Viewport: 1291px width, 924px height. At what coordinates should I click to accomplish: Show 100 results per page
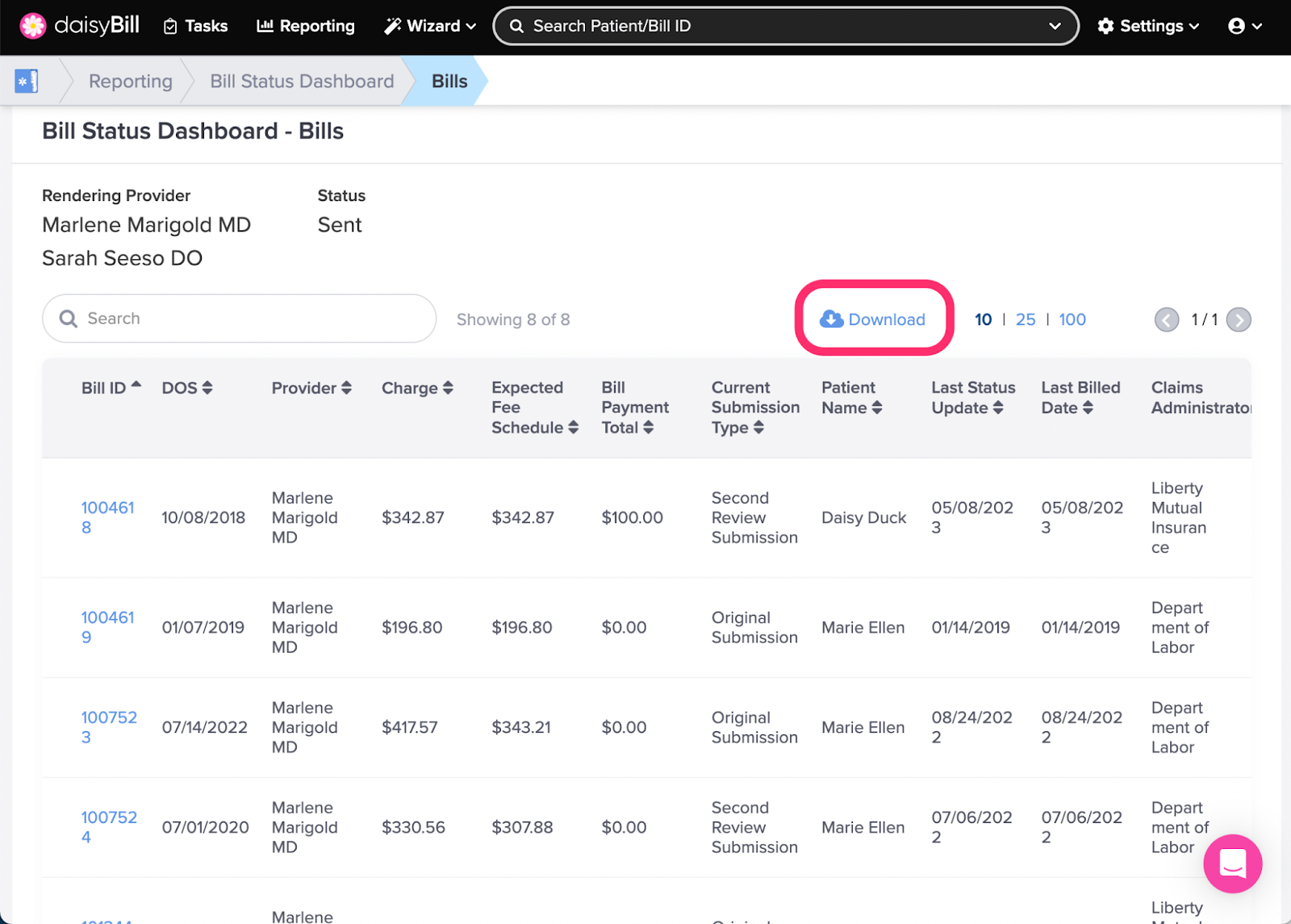click(x=1072, y=320)
